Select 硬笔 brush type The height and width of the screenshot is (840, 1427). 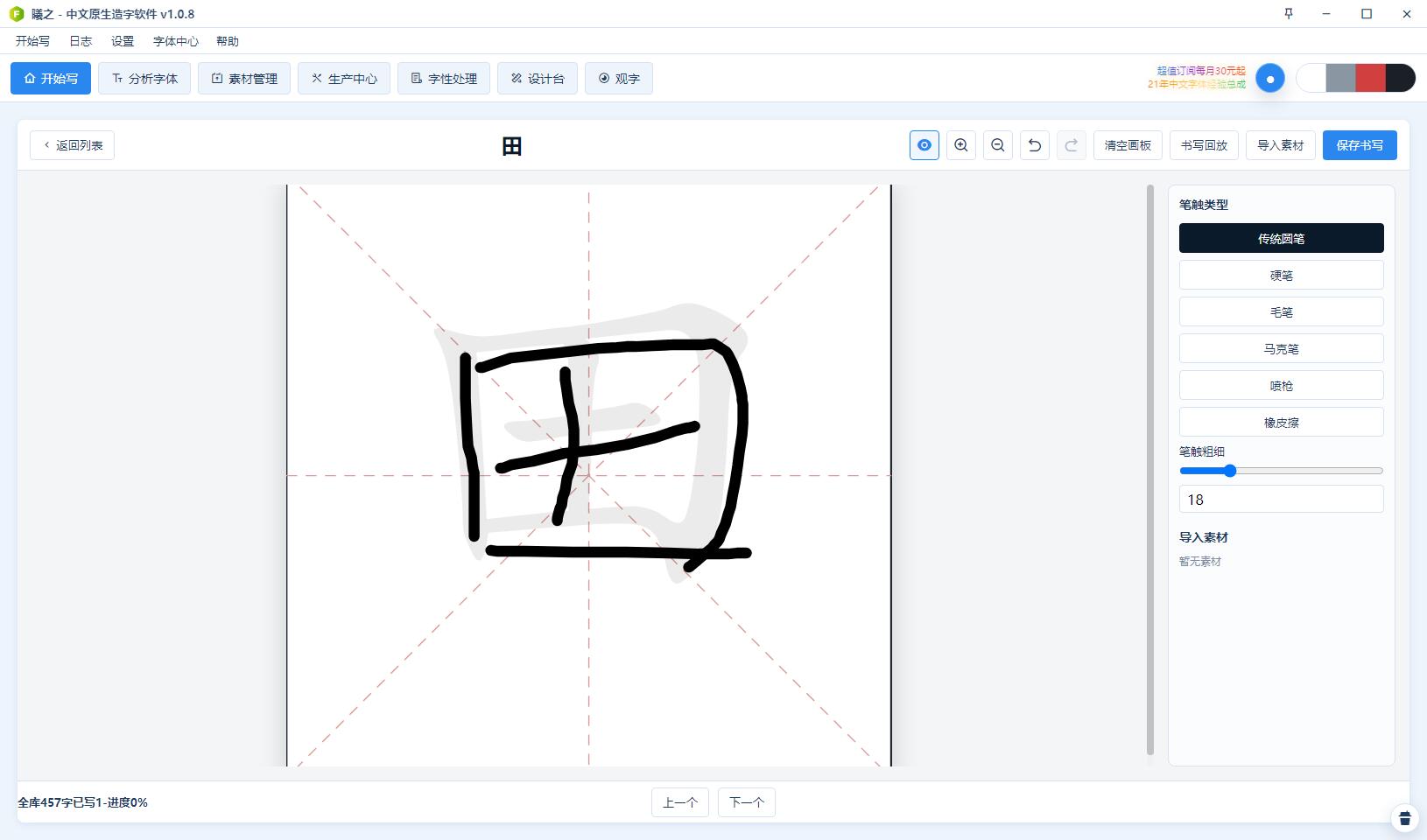pyautogui.click(x=1281, y=275)
